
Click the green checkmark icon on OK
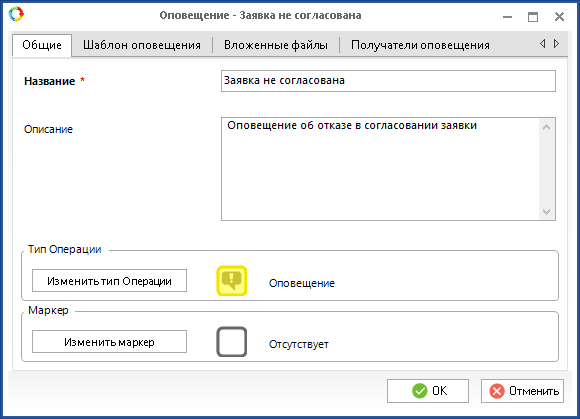(419, 391)
